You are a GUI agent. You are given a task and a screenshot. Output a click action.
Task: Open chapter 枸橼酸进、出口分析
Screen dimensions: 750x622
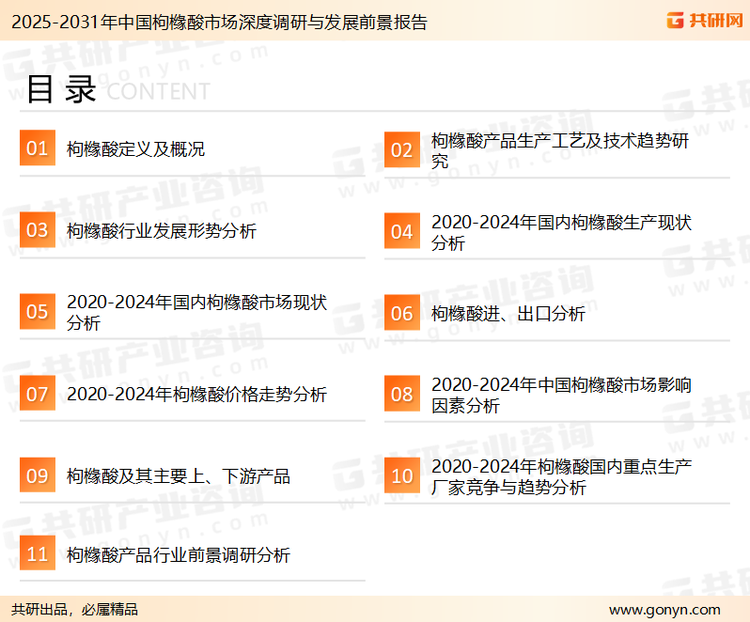pyautogui.click(x=508, y=314)
